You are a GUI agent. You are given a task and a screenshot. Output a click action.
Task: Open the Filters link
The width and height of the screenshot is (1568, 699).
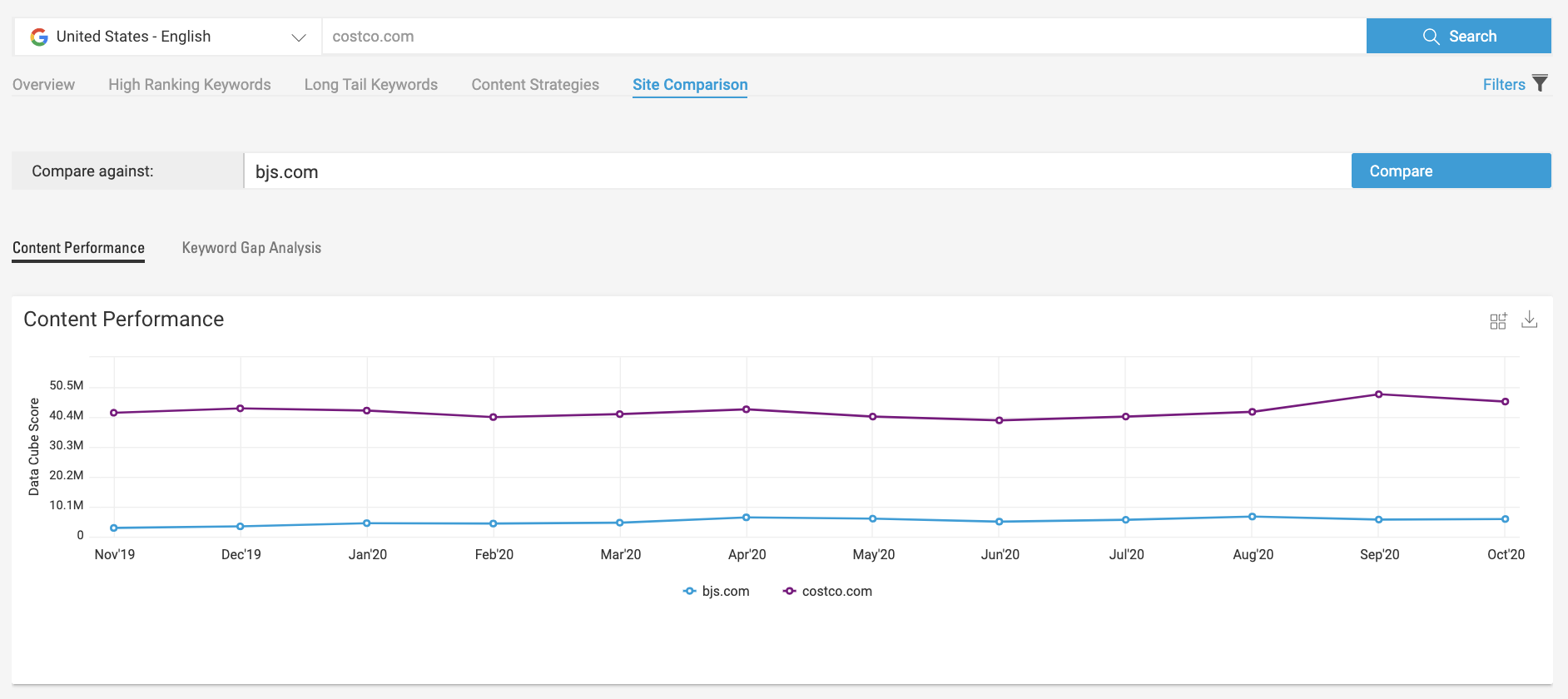point(1504,85)
